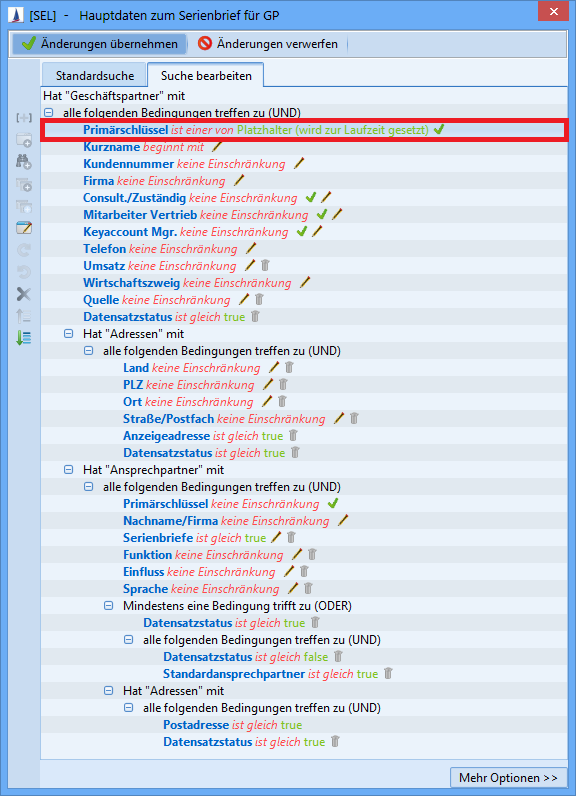Toggle green checkmark on Consult./Zuständig row
Viewport: 576px width, 796px height.
(311, 197)
